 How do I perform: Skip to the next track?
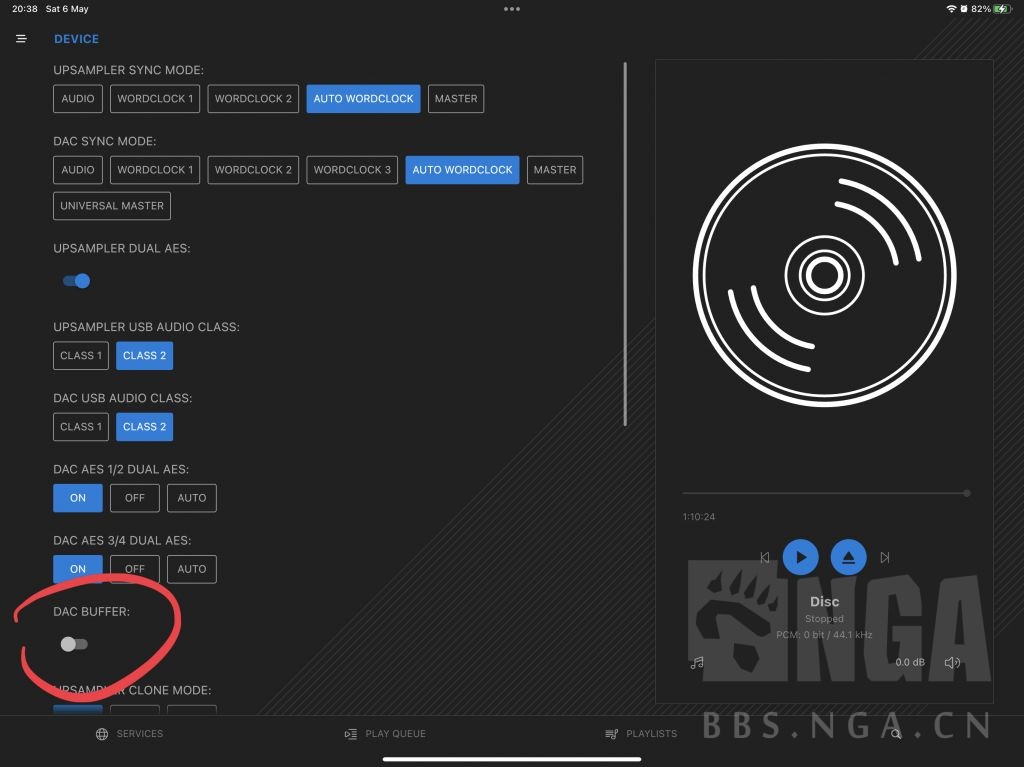click(x=884, y=557)
